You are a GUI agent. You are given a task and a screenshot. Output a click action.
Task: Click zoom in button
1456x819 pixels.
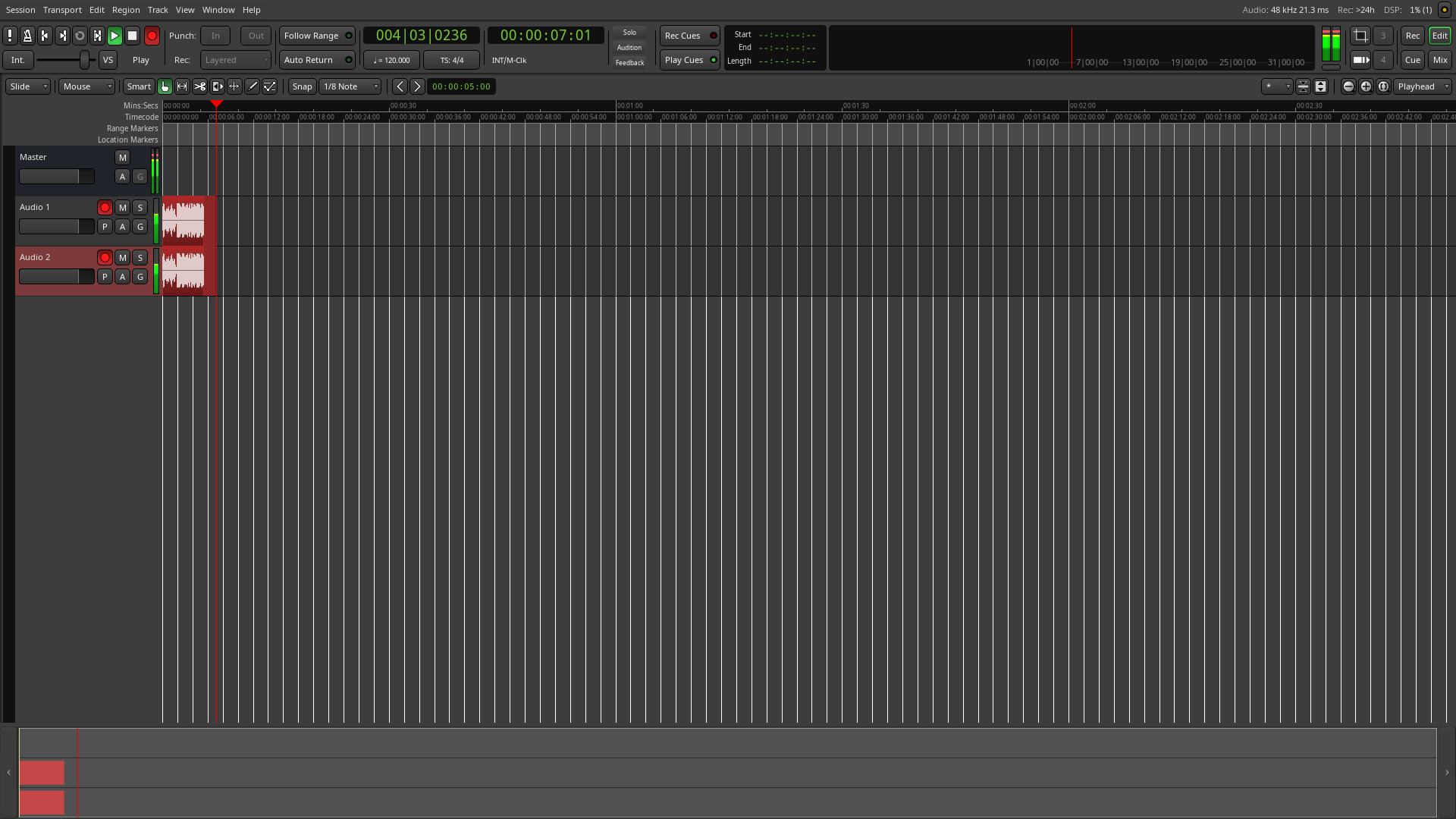(x=1366, y=86)
